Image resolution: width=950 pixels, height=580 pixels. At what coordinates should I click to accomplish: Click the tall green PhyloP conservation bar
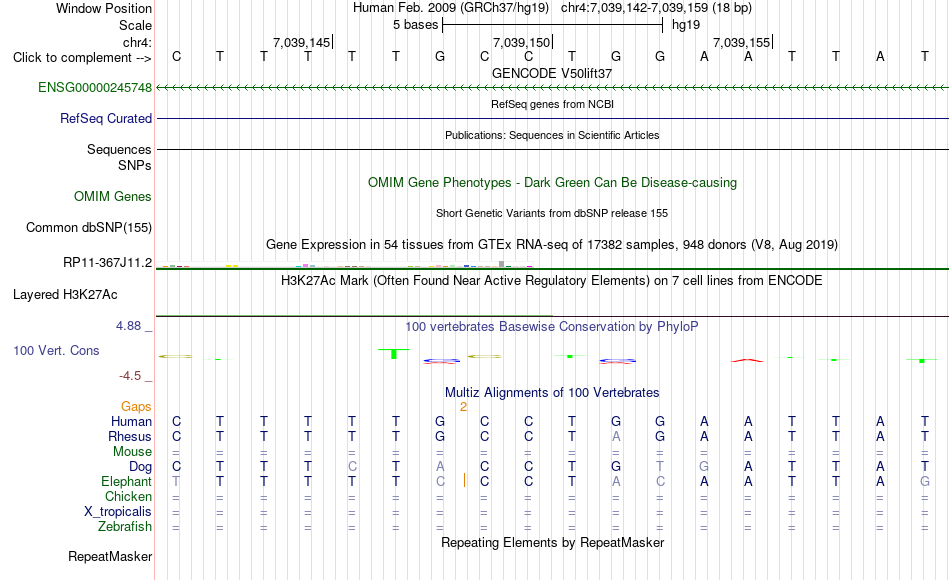[394, 354]
